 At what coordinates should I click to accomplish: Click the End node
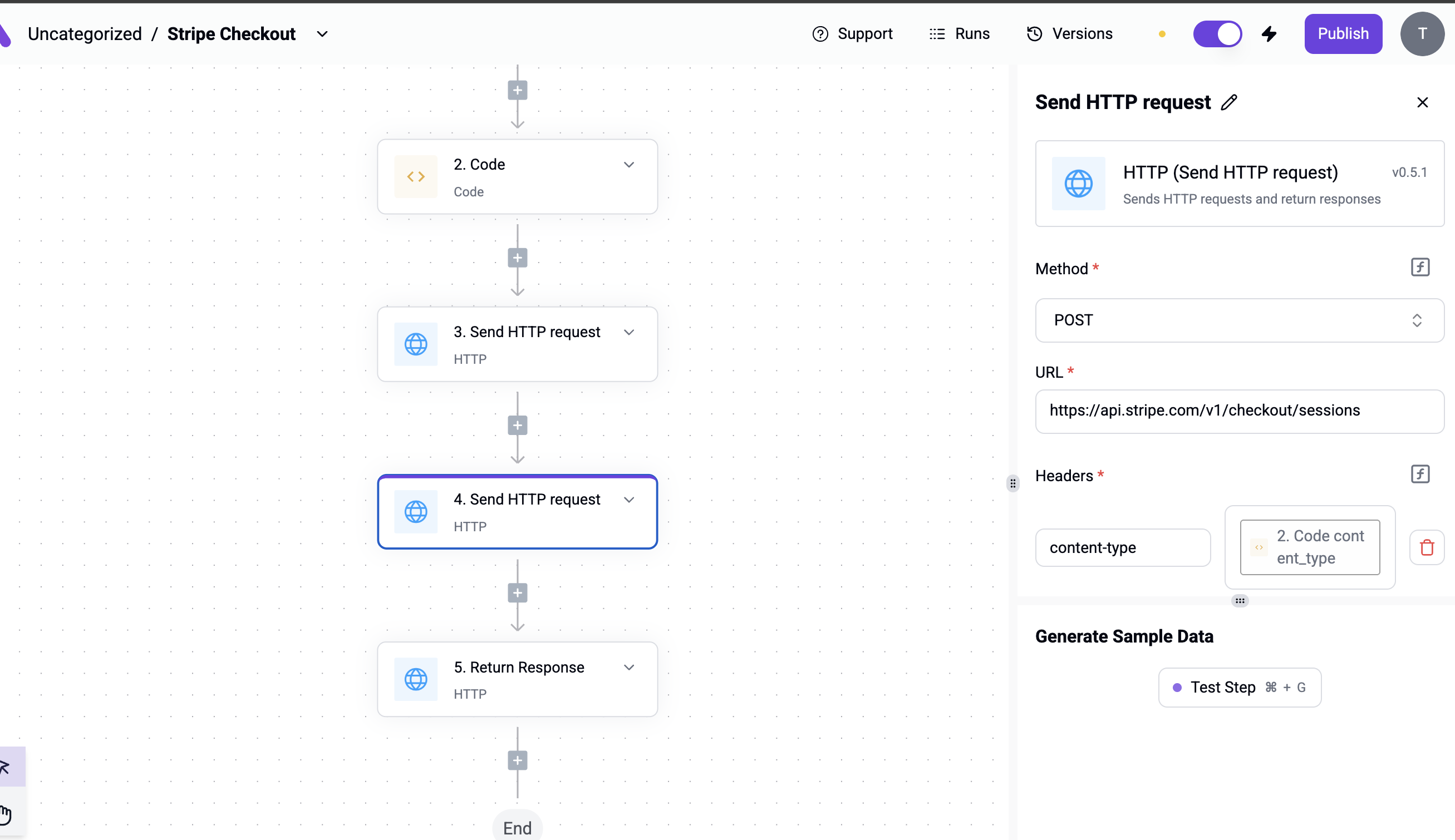tap(517, 827)
